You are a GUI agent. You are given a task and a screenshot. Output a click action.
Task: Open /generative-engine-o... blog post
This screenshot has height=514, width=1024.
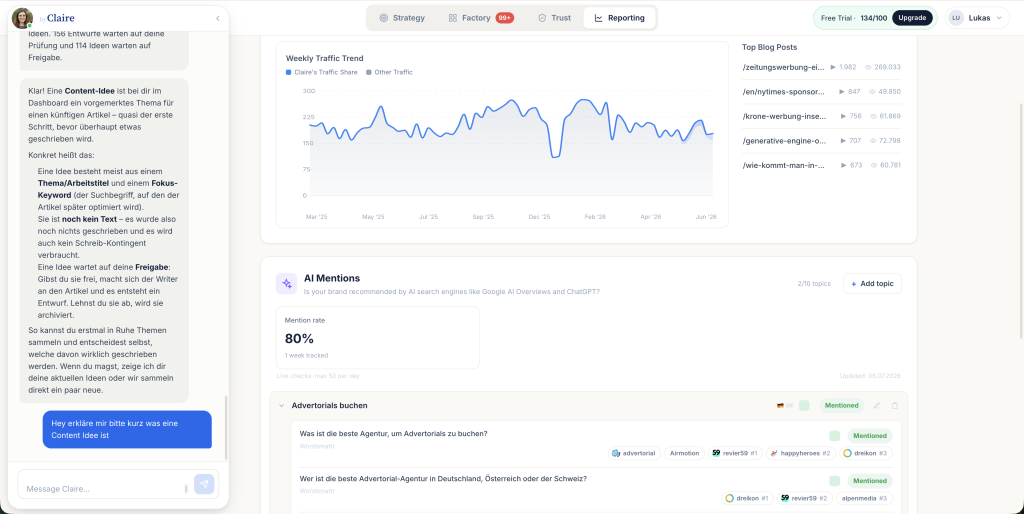tap(784, 140)
